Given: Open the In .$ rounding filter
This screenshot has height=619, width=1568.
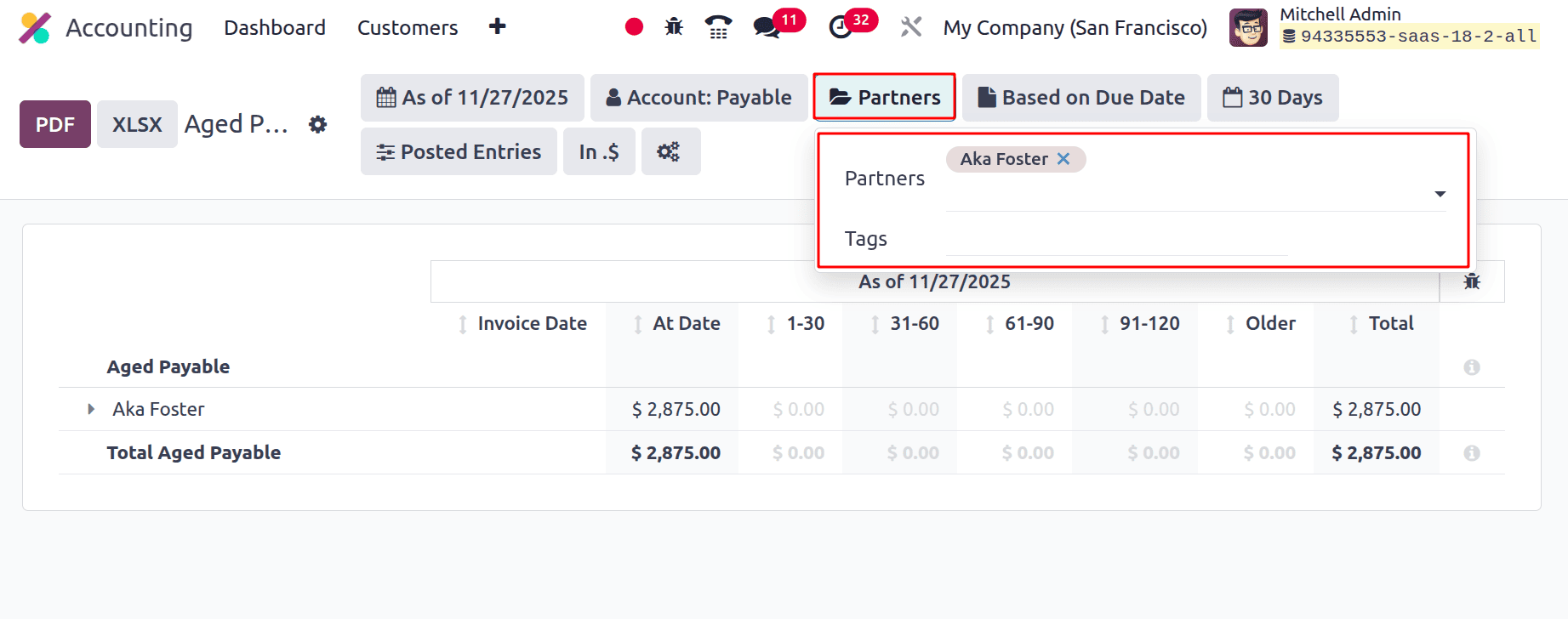Looking at the screenshot, I should (x=599, y=151).
